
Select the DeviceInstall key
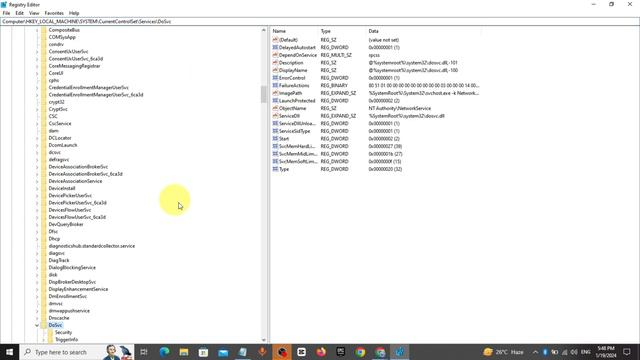(62, 189)
